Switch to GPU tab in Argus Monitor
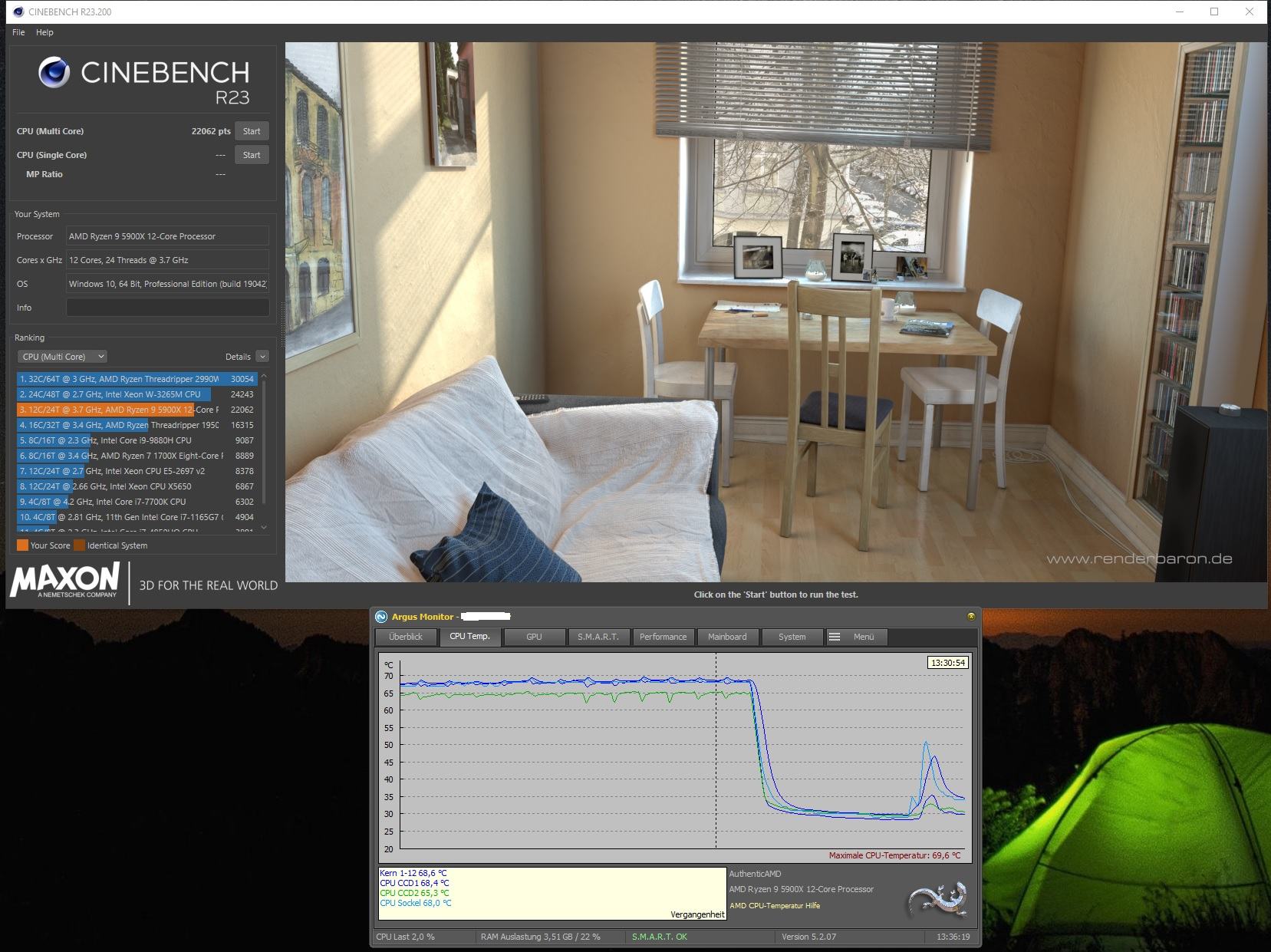 [534, 637]
